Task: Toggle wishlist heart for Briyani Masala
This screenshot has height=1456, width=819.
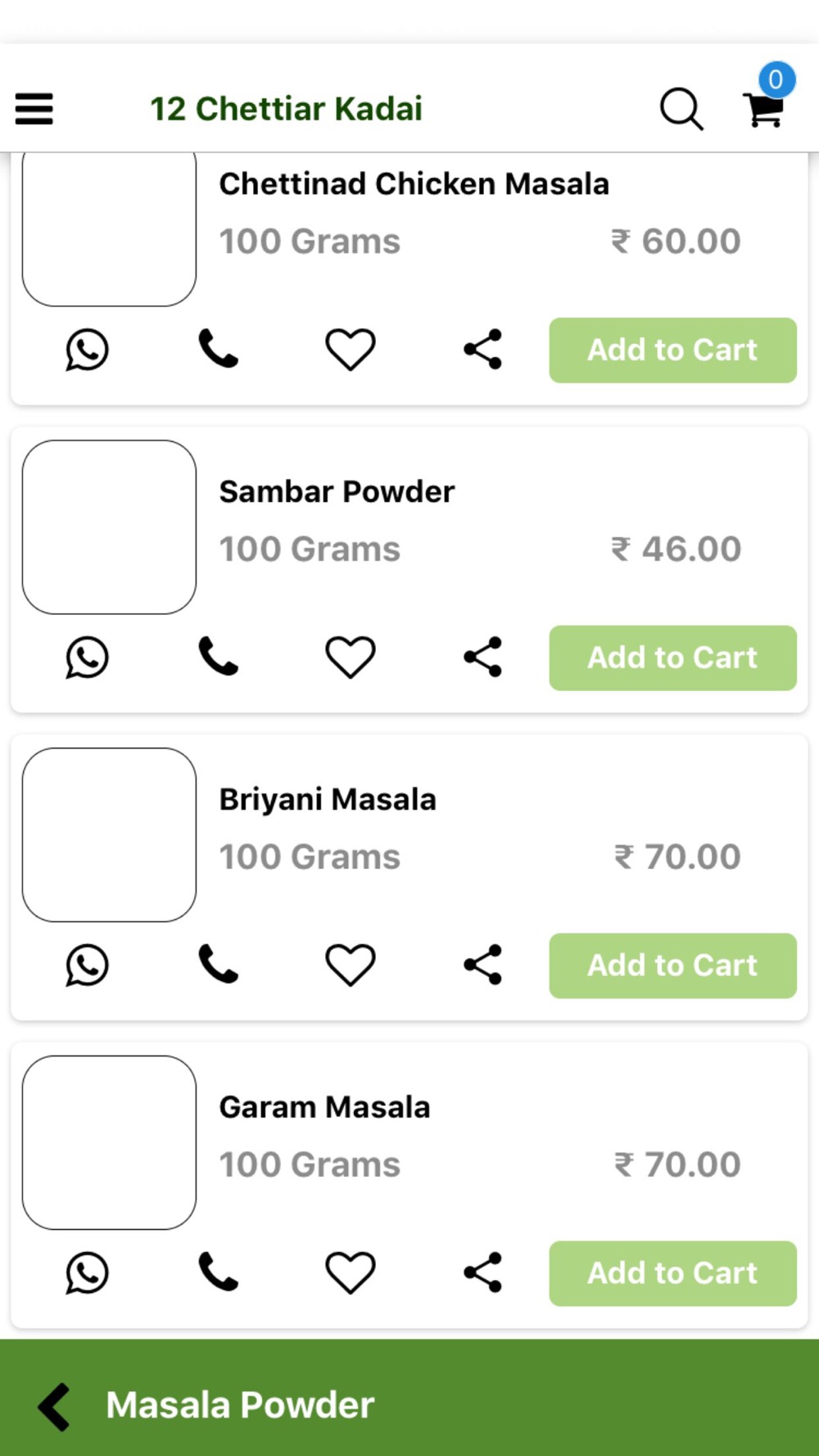Action: click(351, 965)
